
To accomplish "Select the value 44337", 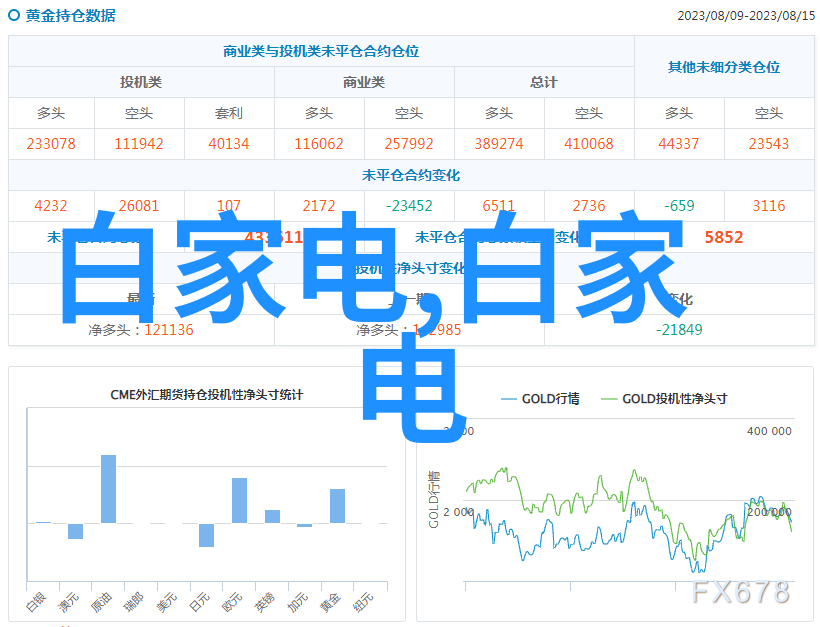I will [x=679, y=144].
